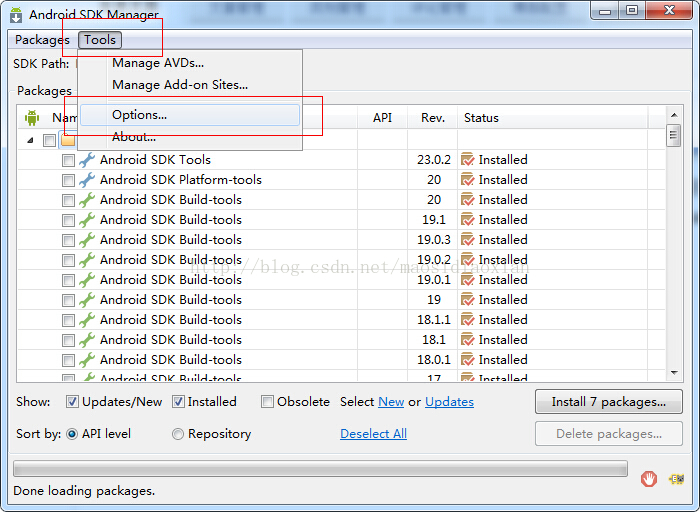Image resolution: width=700 pixels, height=512 pixels.
Task: Click green wrench icon of Build-tools 19
Action: [87, 300]
